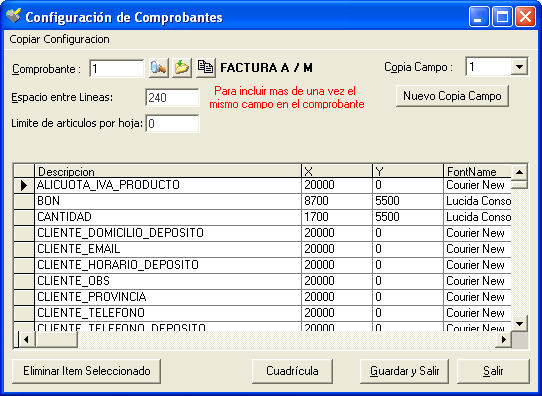This screenshot has height=396, width=542.
Task: Click Eliminar Item Seleccionado button
Action: 86,371
